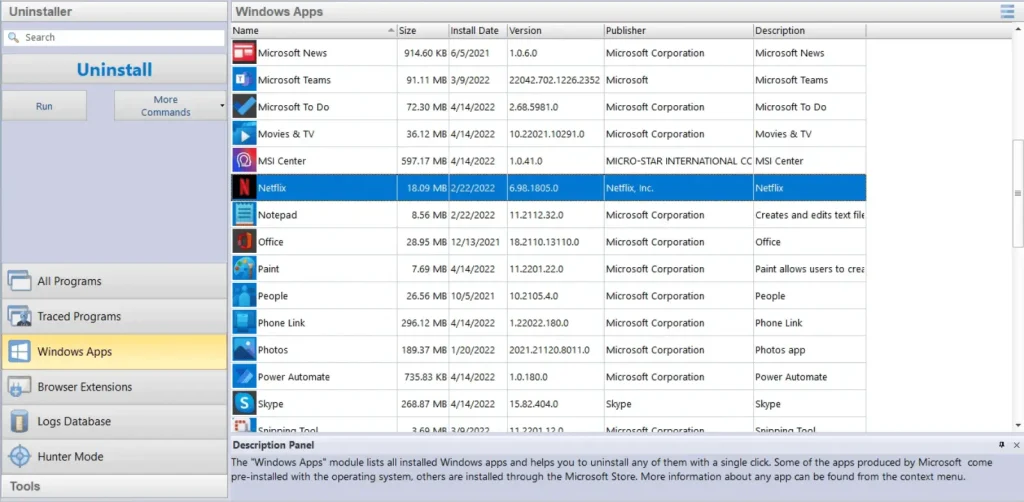Image resolution: width=1024 pixels, height=502 pixels.
Task: Open the view options menu icon in Windows Apps header
Action: click(x=1008, y=11)
